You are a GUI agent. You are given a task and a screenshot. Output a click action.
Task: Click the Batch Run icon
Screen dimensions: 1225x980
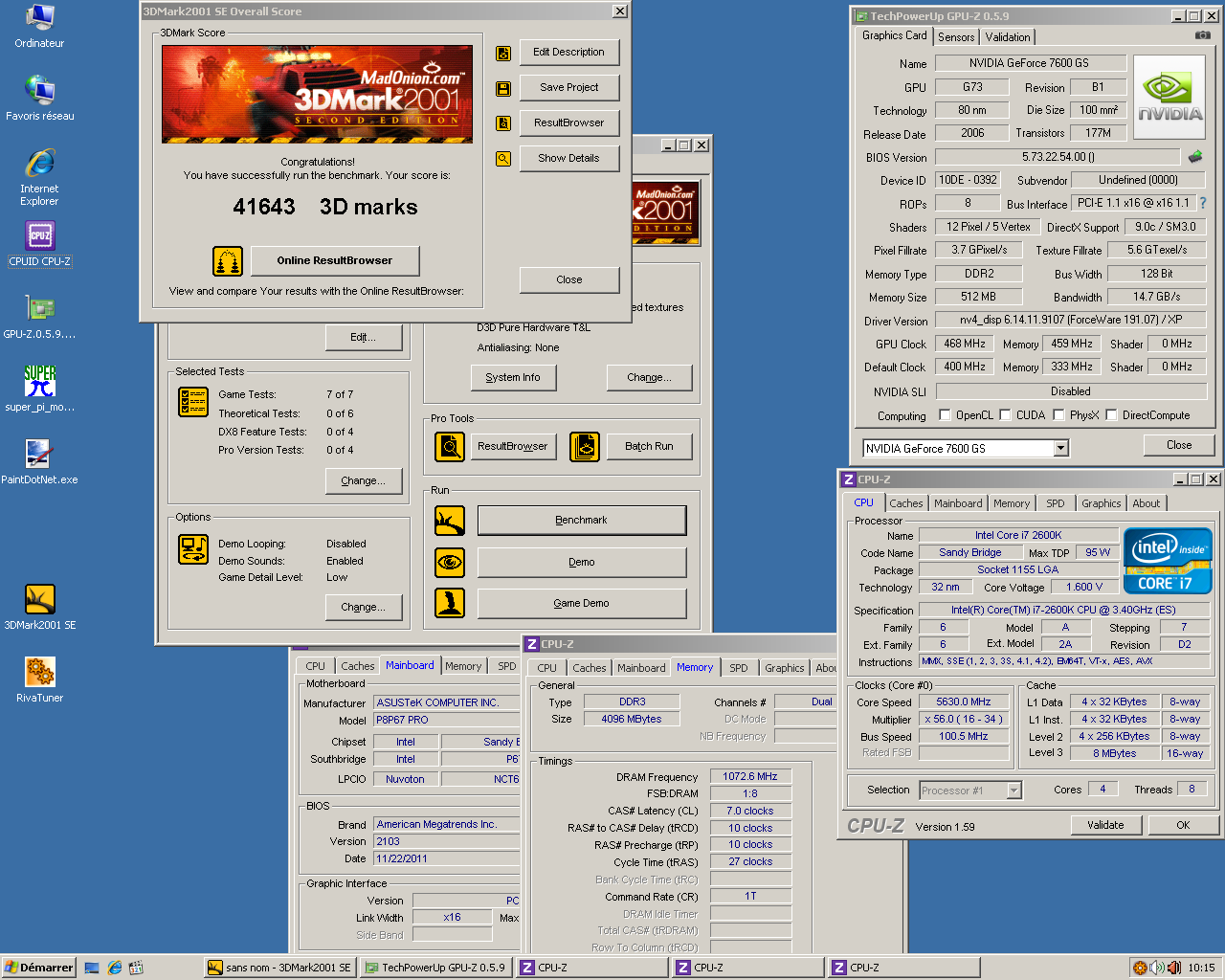pyautogui.click(x=585, y=446)
